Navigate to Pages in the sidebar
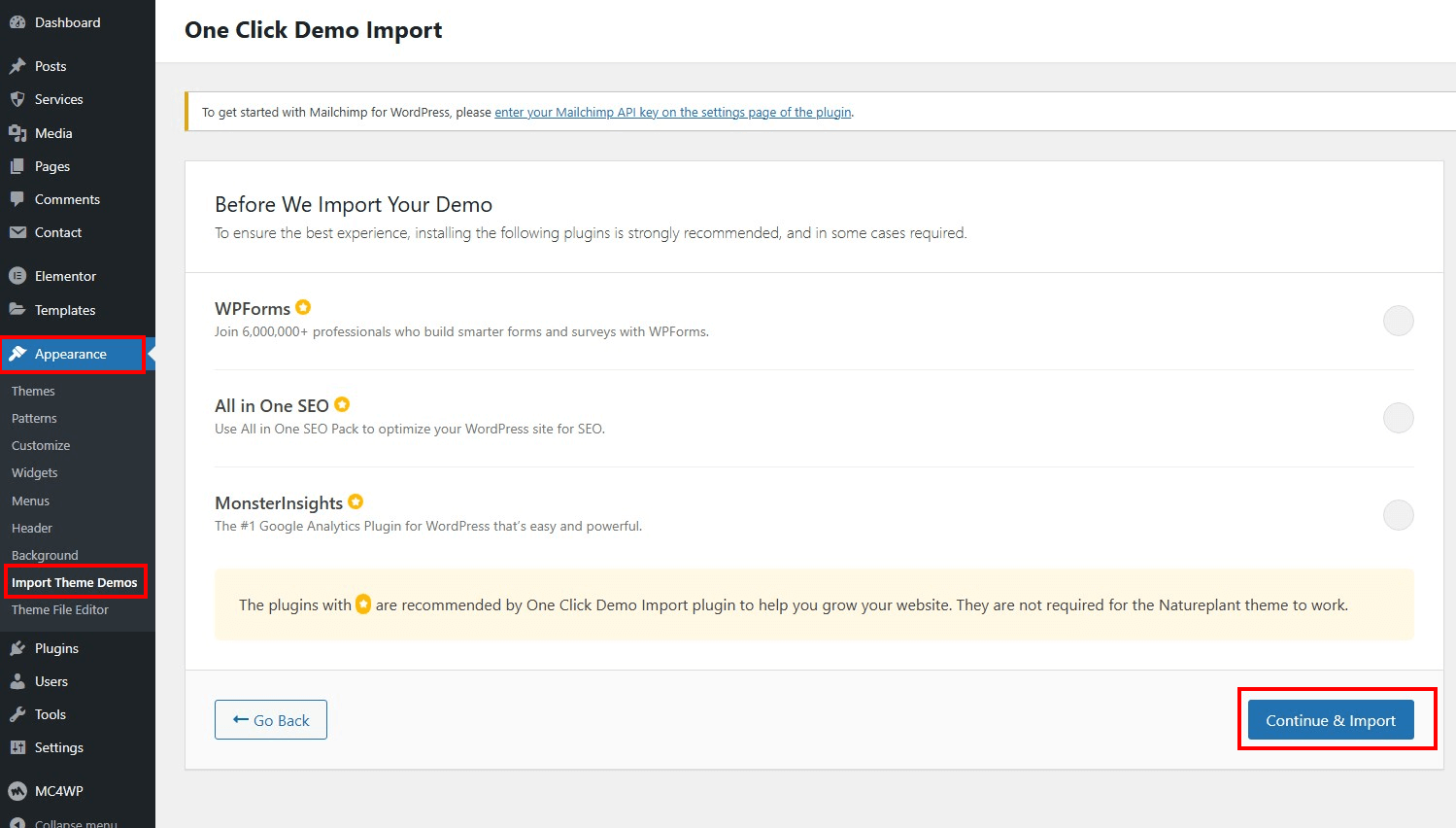This screenshot has width=1456, height=828. (78, 166)
